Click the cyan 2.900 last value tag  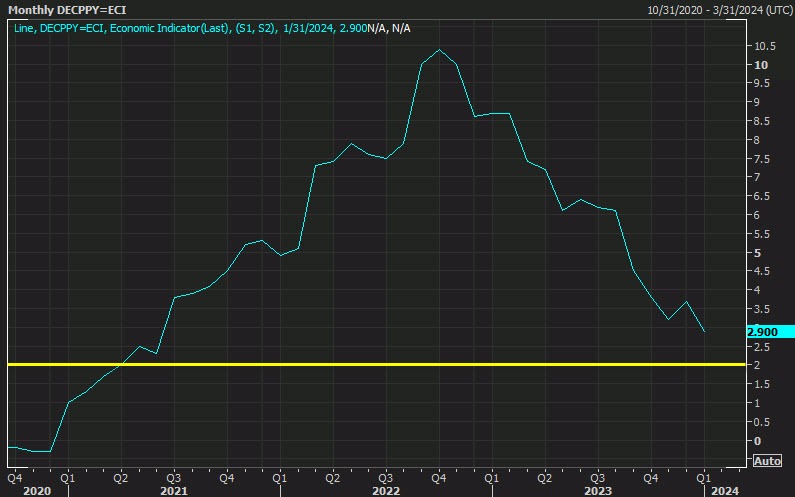pyautogui.click(x=765, y=331)
